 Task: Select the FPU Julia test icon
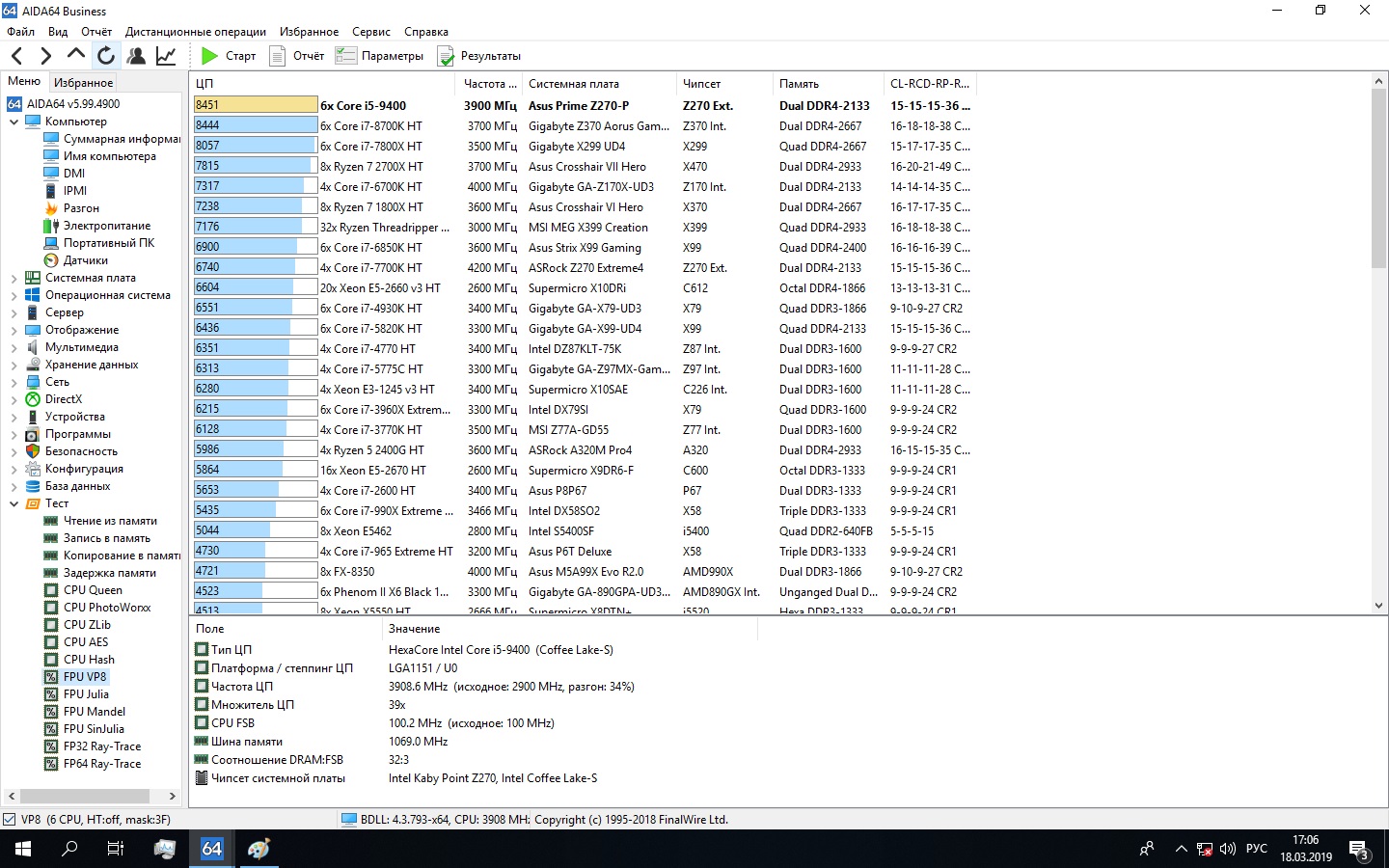point(51,694)
